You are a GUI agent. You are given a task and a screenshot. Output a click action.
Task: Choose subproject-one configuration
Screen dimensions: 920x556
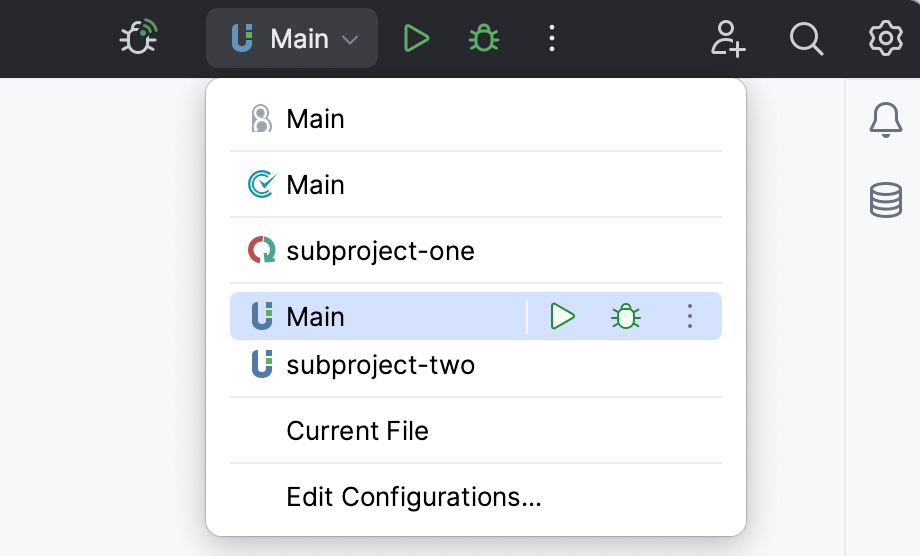380,251
